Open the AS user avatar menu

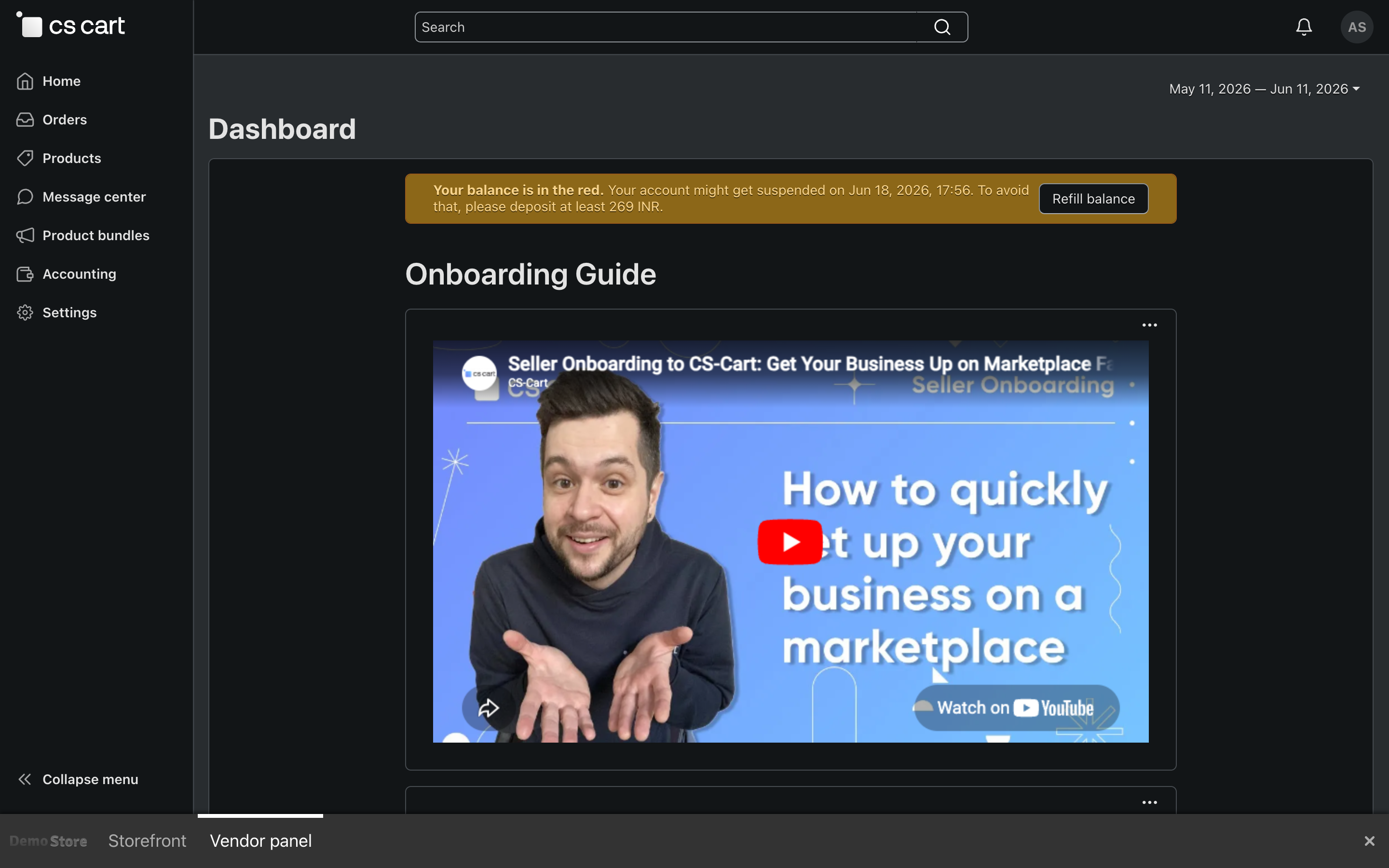click(1356, 27)
